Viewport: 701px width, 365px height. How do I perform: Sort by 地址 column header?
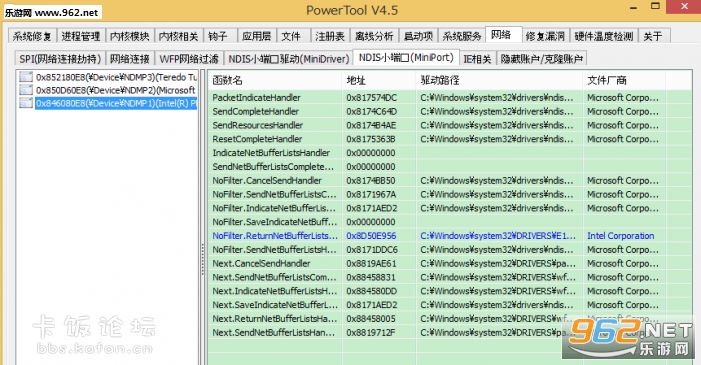[x=379, y=80]
